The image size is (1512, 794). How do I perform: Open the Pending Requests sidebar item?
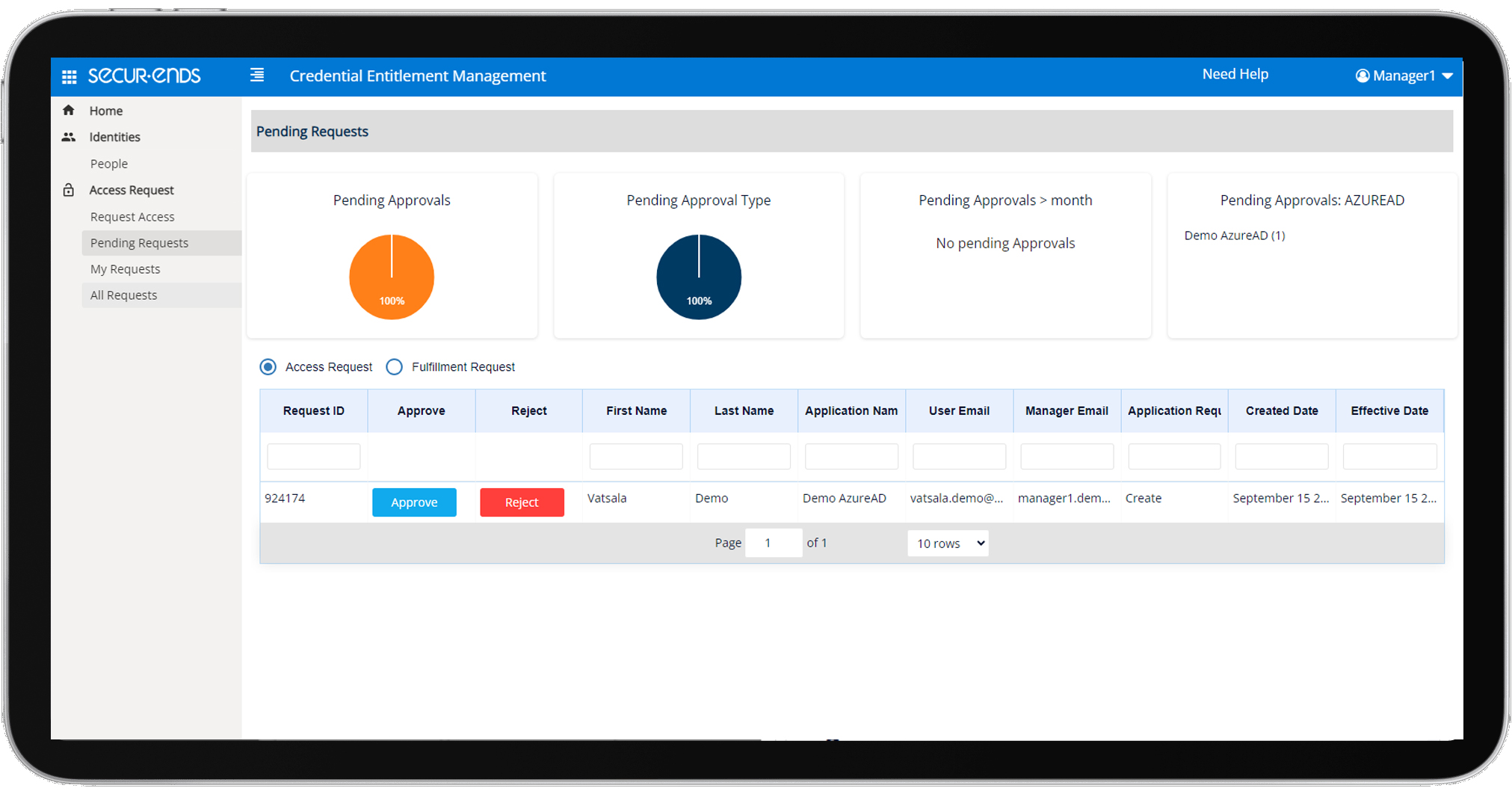click(x=139, y=242)
